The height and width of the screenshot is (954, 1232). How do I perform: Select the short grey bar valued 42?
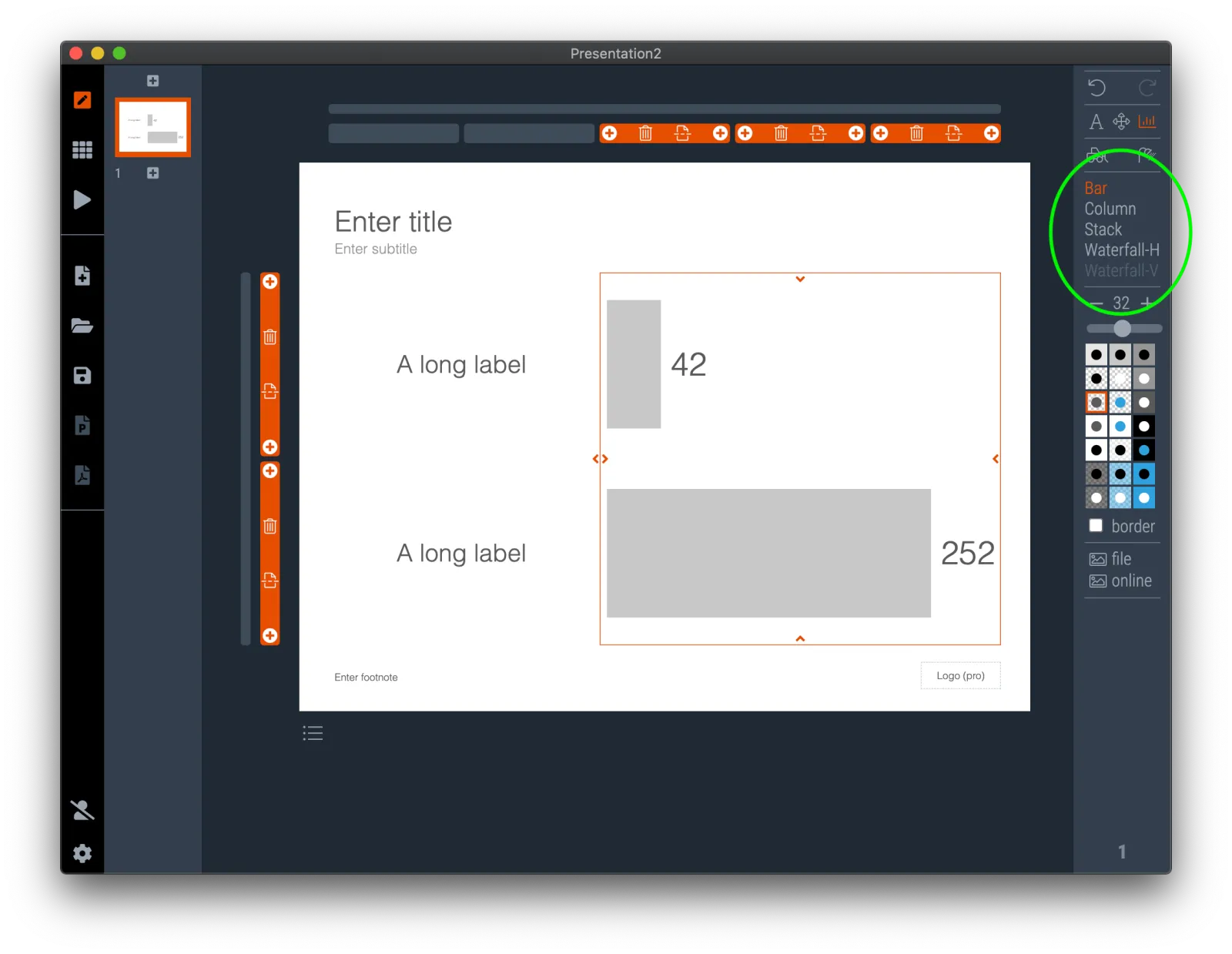634,364
